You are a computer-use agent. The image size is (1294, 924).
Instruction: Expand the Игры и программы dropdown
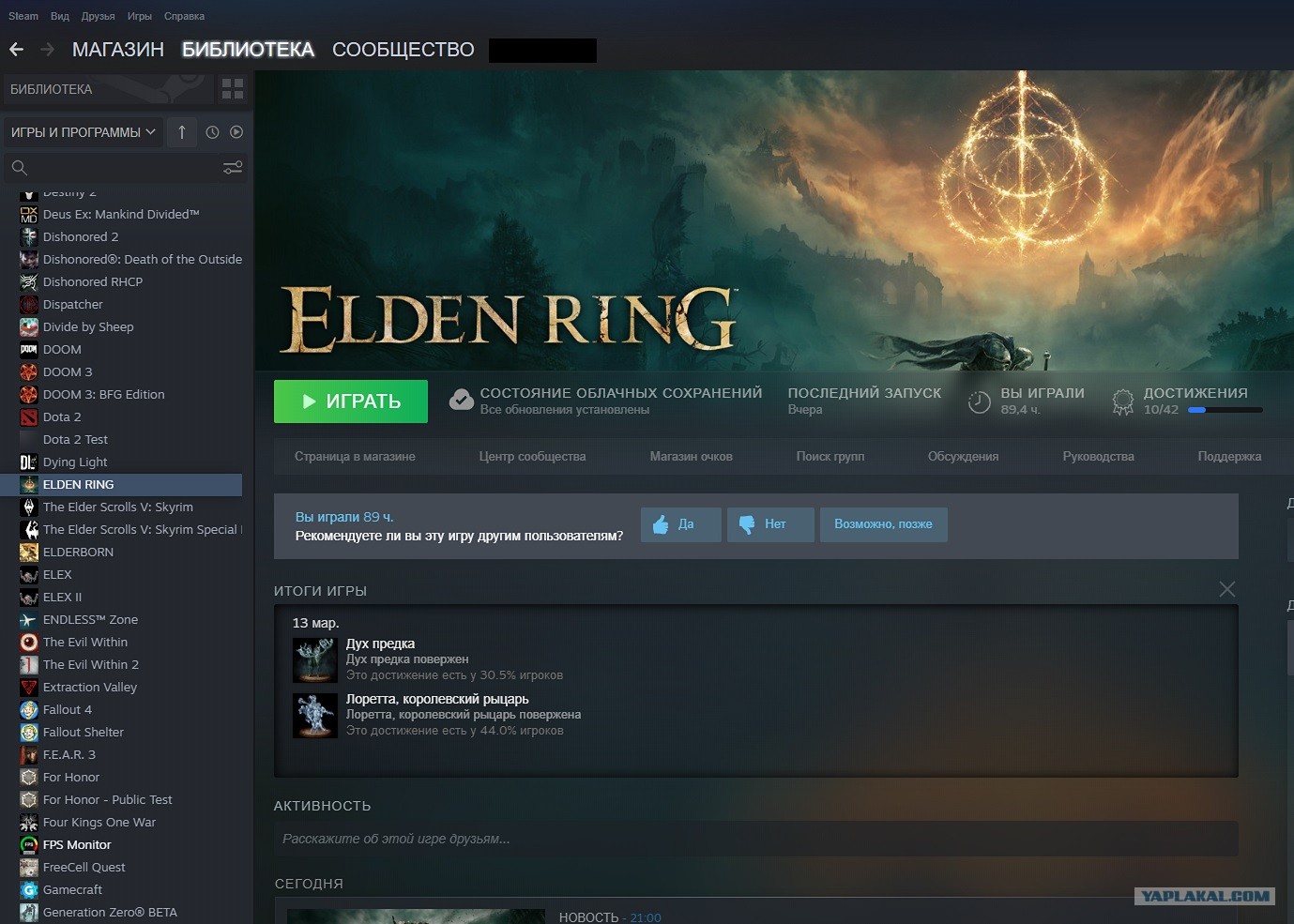[x=84, y=132]
